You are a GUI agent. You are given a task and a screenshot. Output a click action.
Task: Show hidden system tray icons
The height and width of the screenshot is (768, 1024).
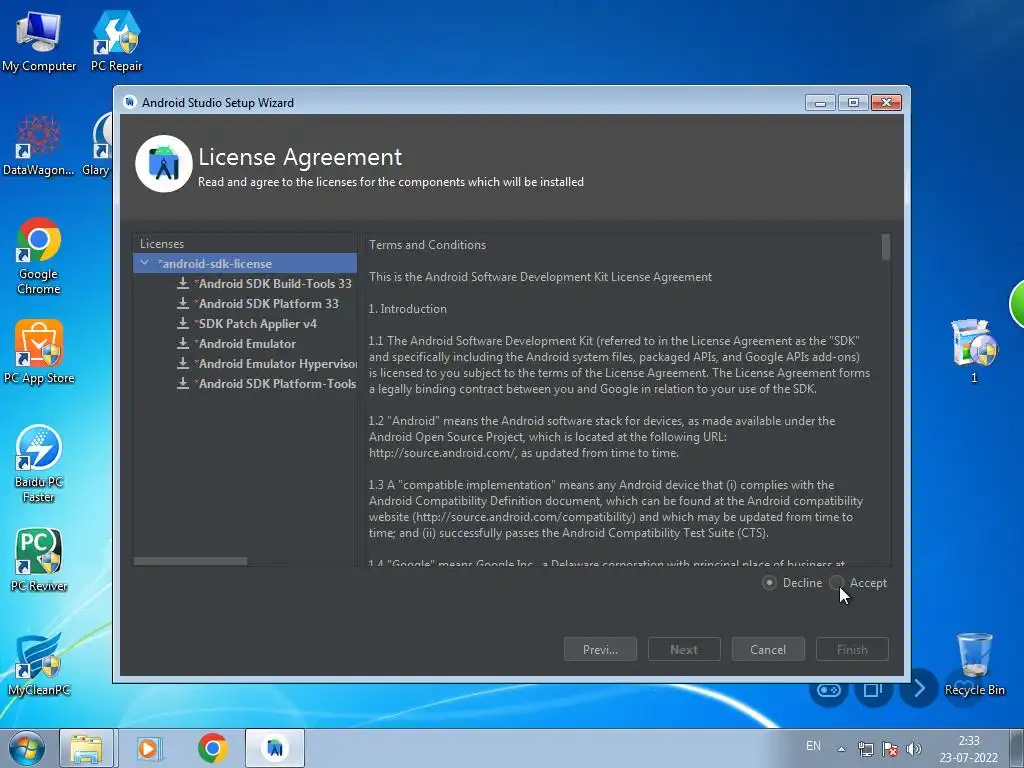[842, 749]
